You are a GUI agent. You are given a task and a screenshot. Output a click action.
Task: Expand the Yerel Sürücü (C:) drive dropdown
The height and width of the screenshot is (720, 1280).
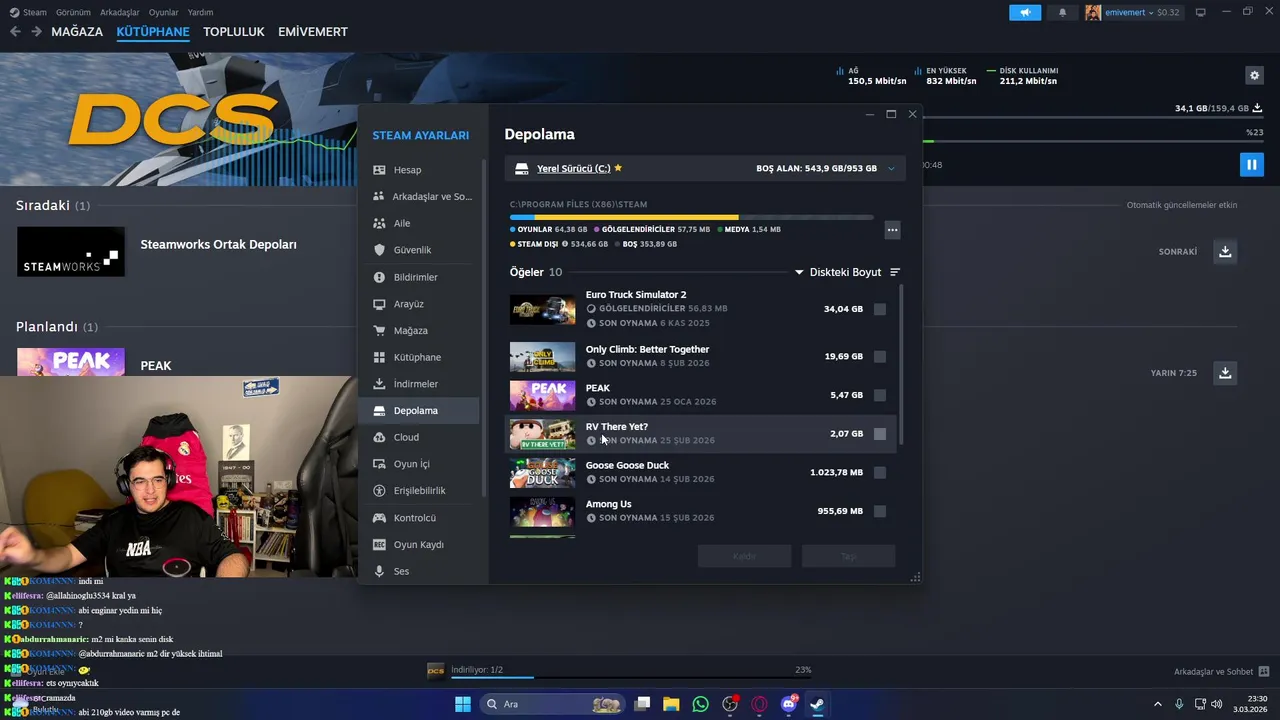click(x=891, y=169)
